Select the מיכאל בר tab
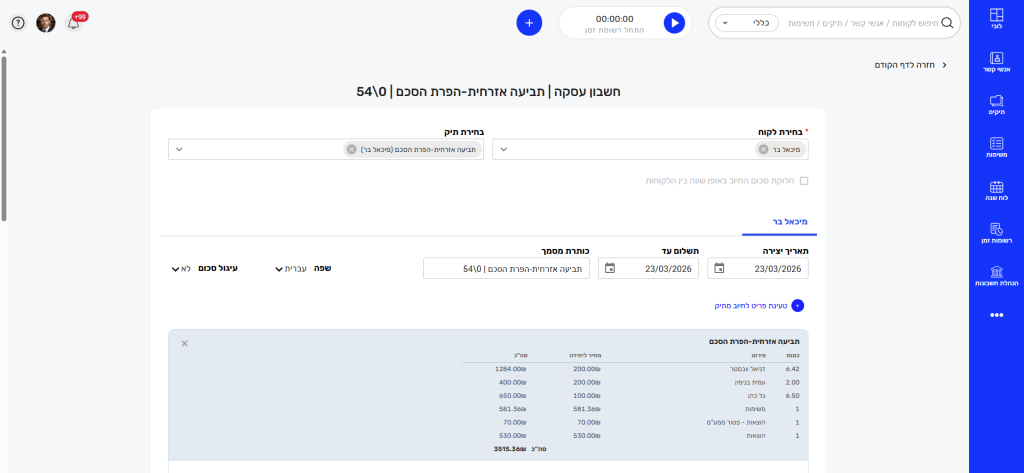This screenshot has height=473, width=1024. click(789, 220)
